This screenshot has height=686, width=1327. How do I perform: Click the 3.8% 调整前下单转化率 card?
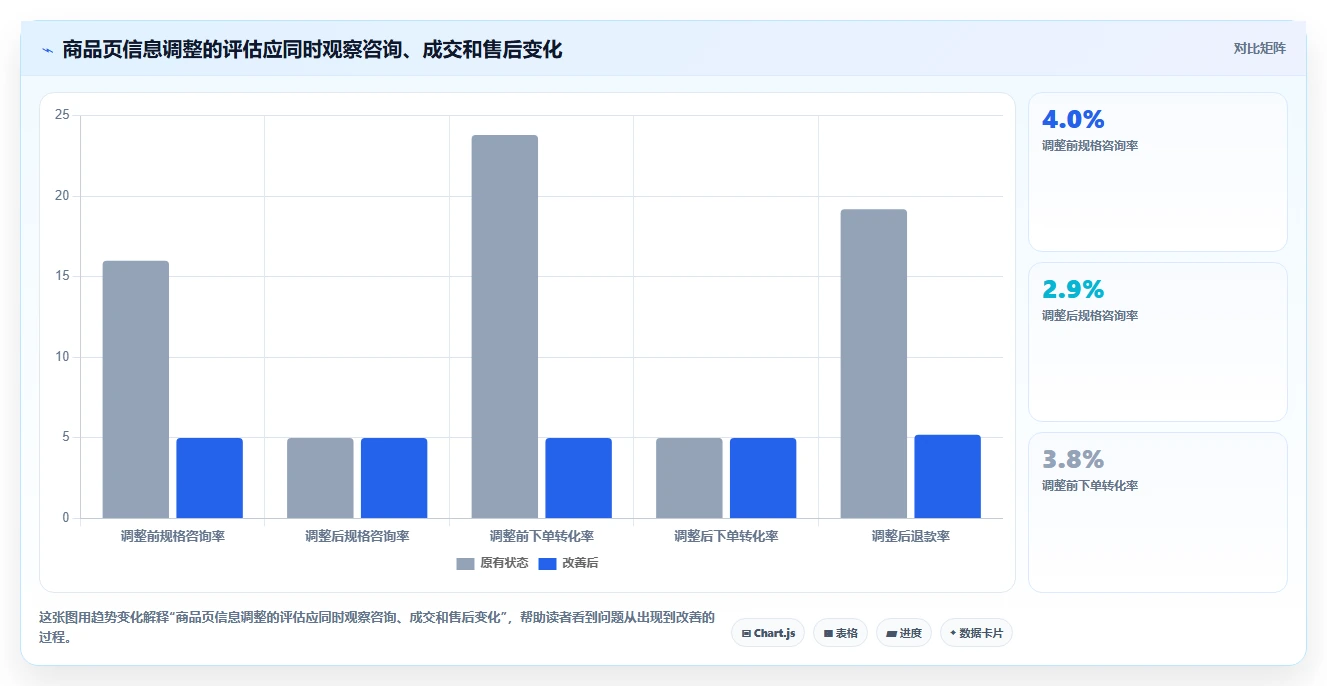[1158, 512]
